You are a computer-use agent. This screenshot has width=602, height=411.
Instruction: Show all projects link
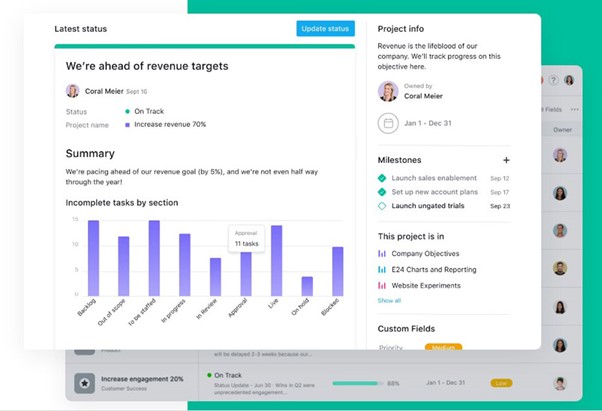coord(389,300)
